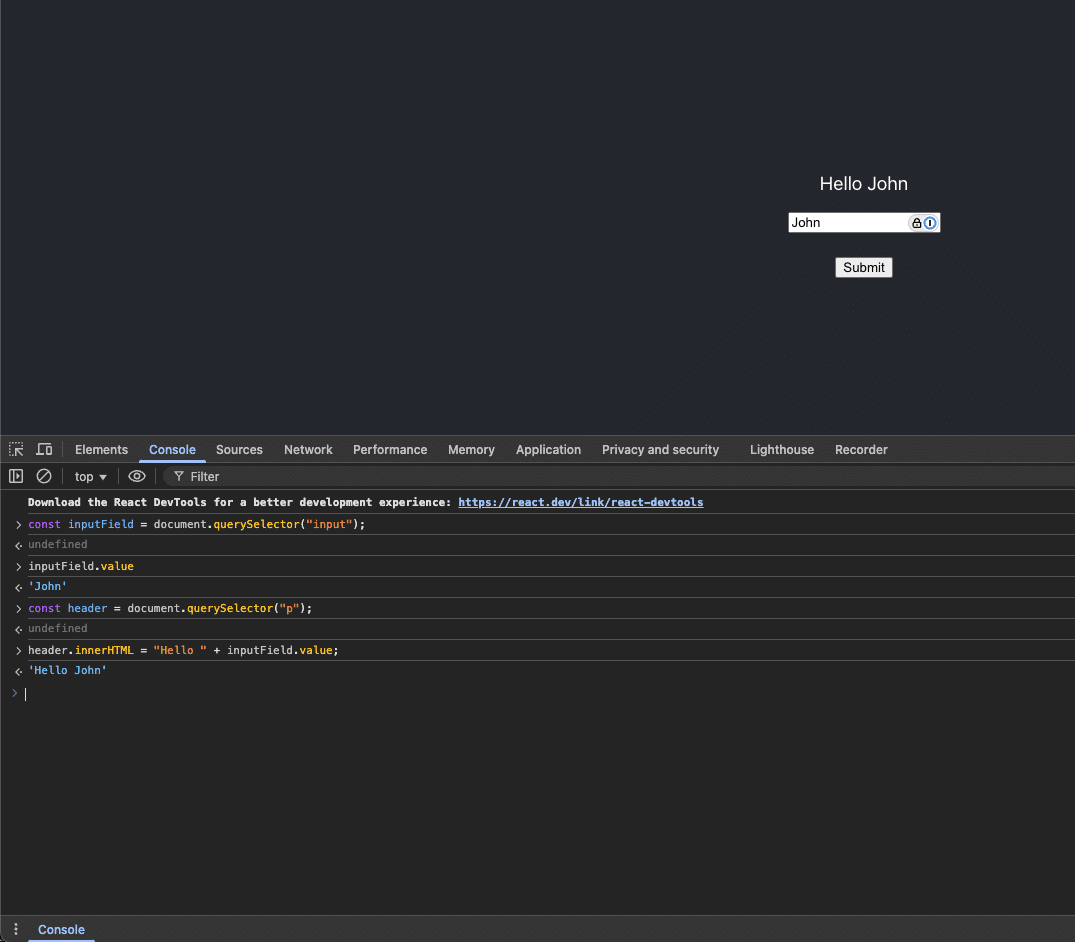Open the Lighthouse panel
This screenshot has width=1075, height=942.
click(781, 449)
